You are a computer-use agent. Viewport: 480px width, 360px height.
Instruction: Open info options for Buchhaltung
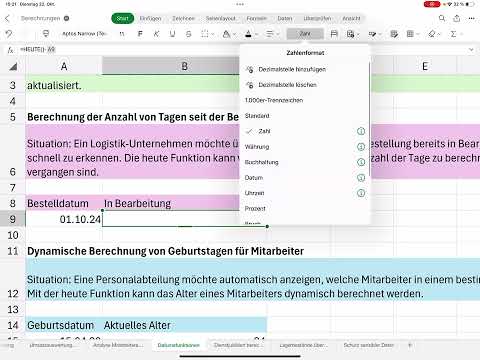point(361,162)
